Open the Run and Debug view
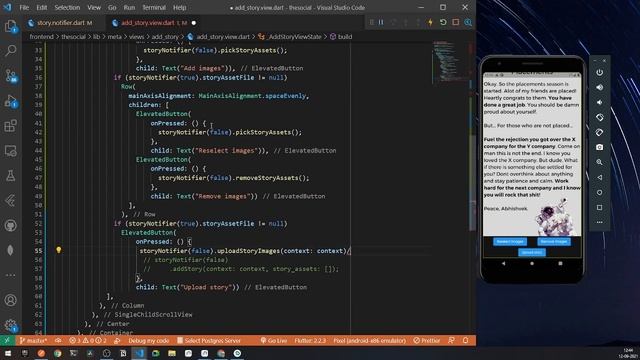Image resolution: width=640 pixels, height=360 pixels. tap(11, 101)
